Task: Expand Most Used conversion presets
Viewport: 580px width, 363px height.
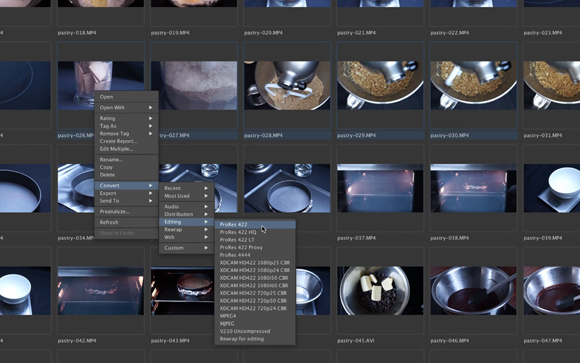Action: pyautogui.click(x=186, y=196)
